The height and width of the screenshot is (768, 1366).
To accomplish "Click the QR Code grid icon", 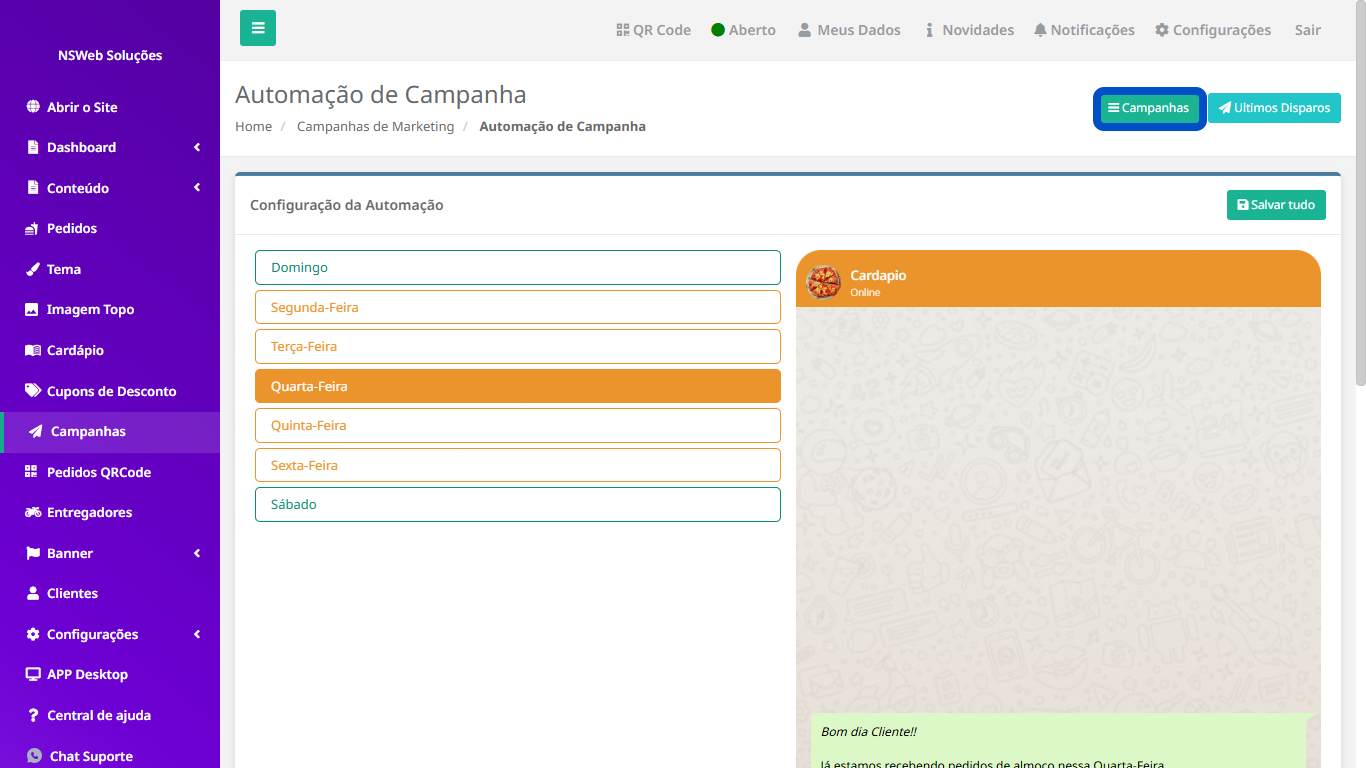I will pos(622,30).
